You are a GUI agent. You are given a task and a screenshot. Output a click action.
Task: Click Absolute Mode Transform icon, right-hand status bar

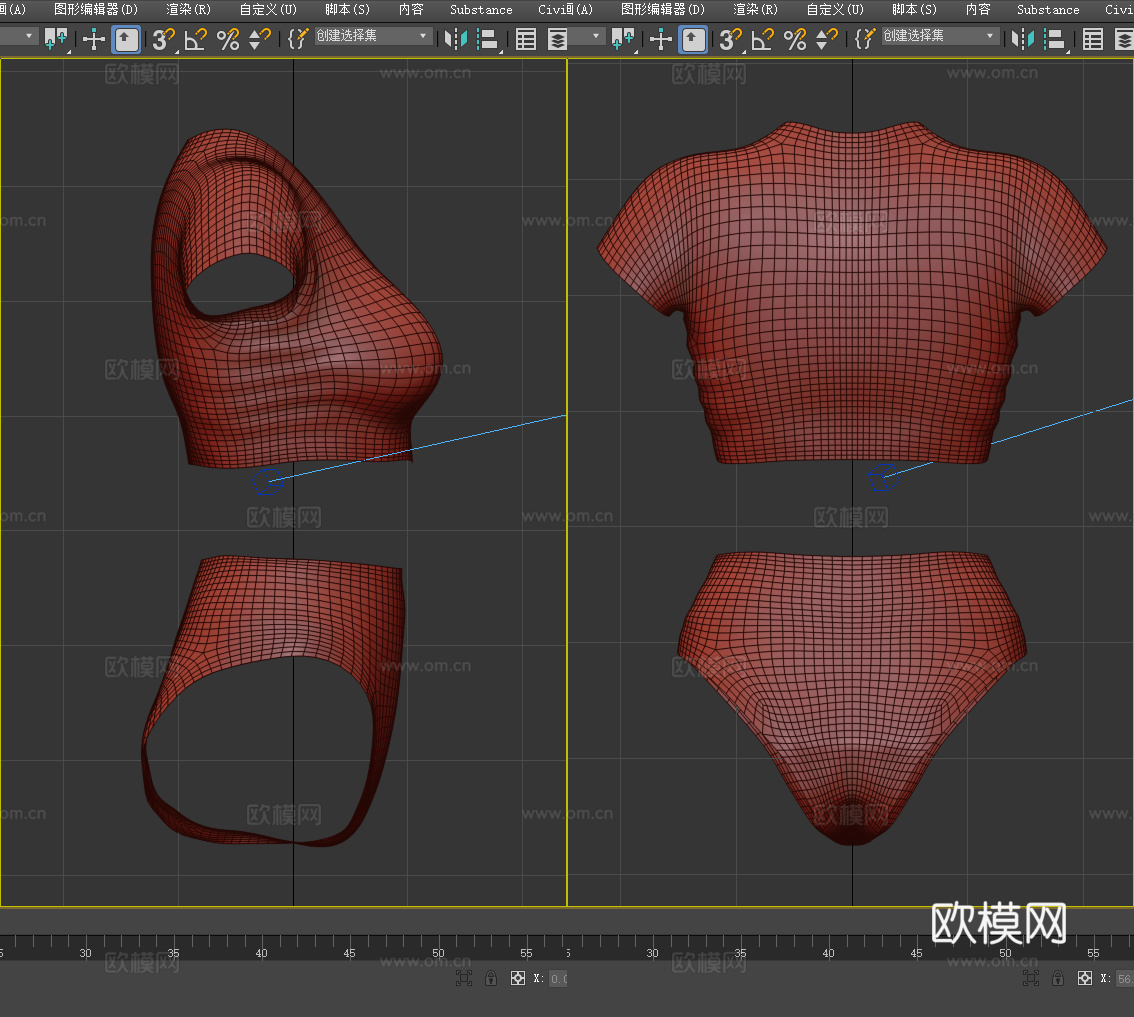tap(1085, 979)
